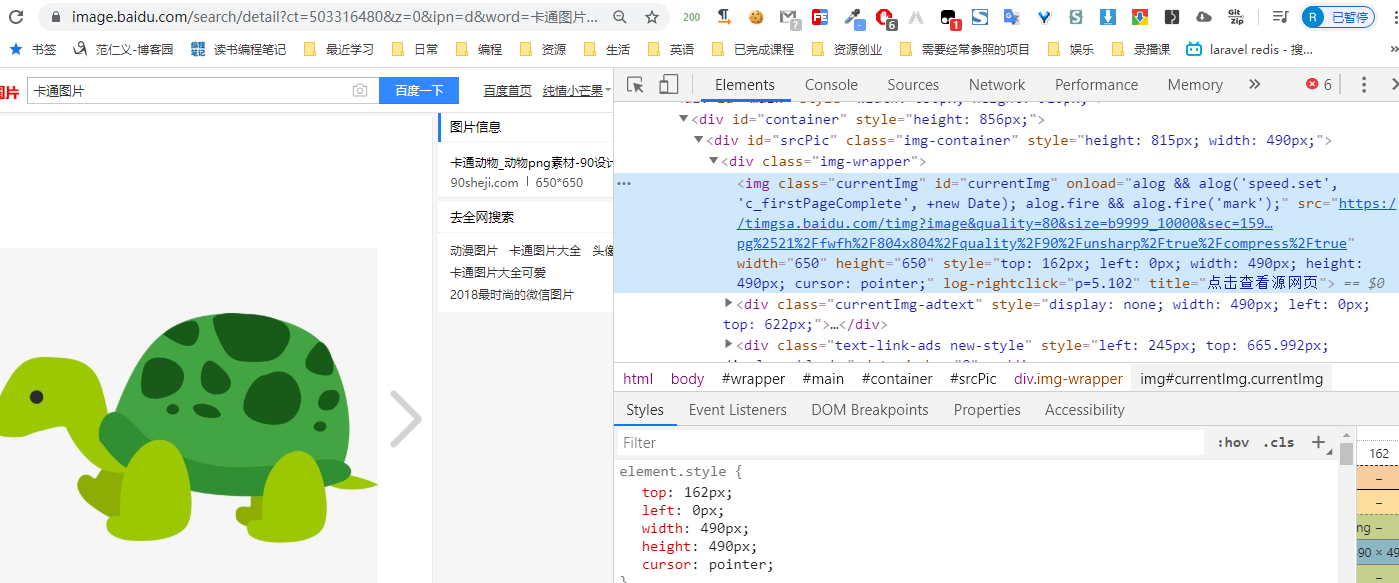Click the 卡通图片大全可爱 related search link

tap(498, 273)
